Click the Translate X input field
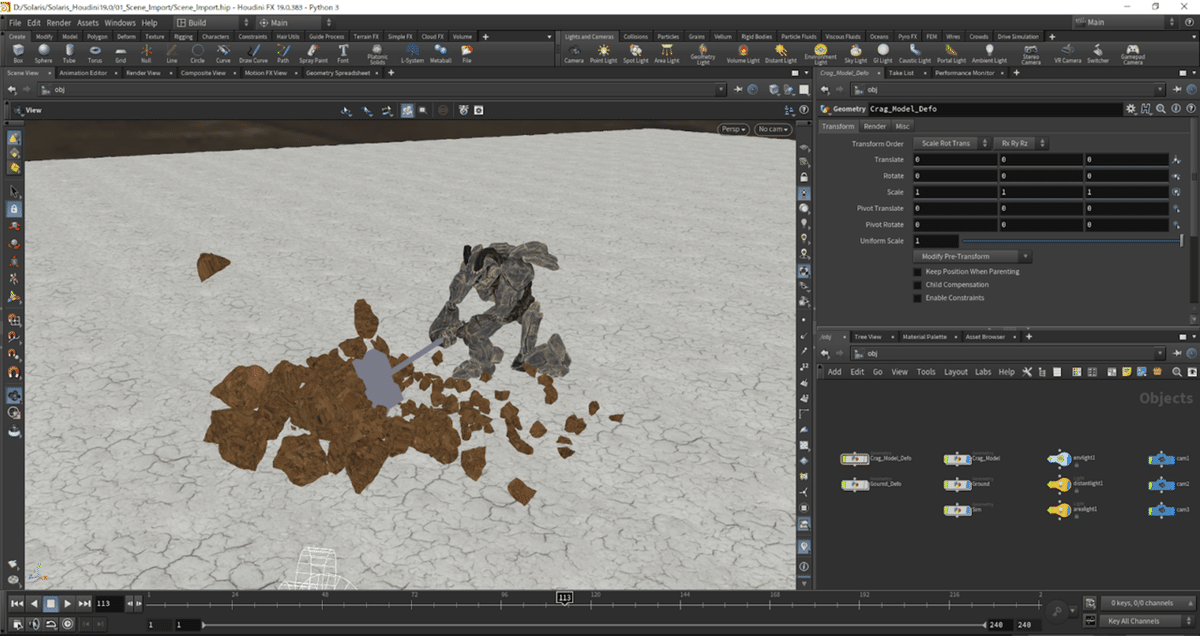 click(x=954, y=160)
